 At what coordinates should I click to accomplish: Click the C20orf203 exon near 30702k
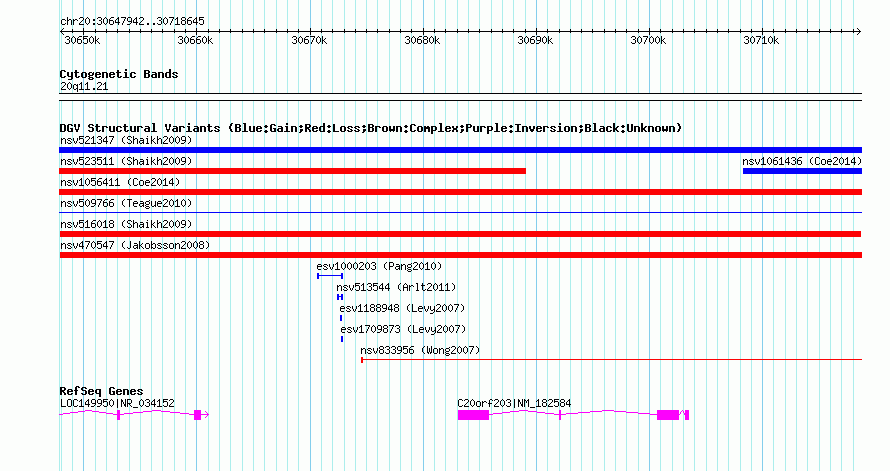coord(668,415)
